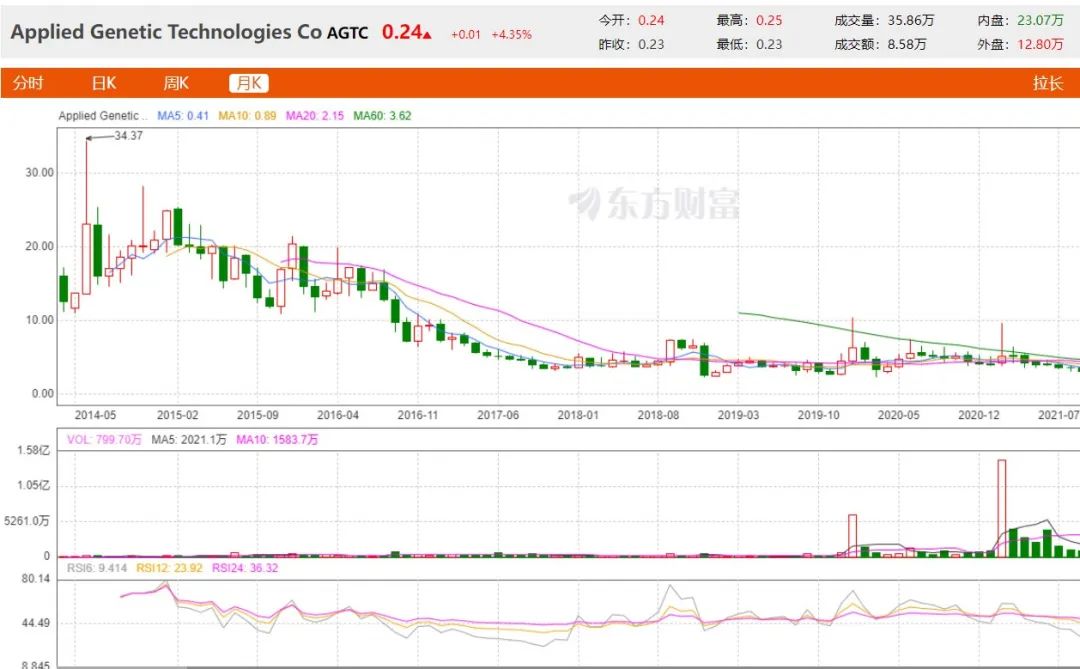Click the +0.01 price change value

tap(466, 34)
